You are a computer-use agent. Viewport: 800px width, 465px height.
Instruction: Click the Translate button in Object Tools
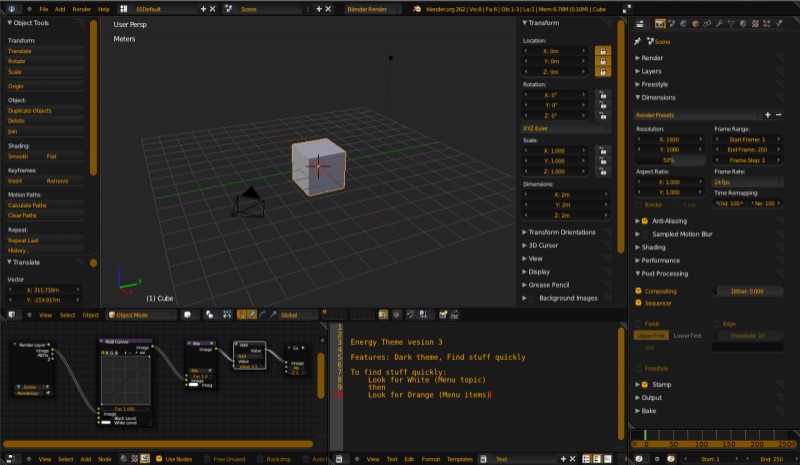[45, 51]
